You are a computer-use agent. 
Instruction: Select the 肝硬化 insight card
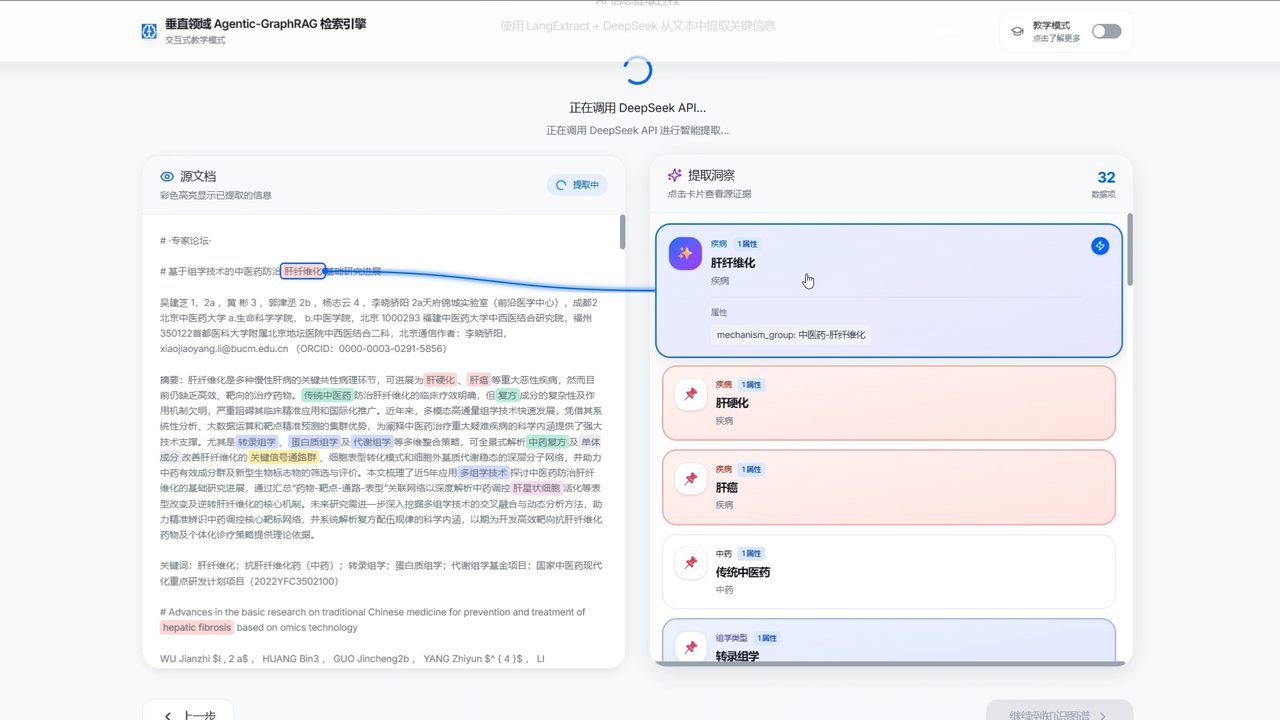[889, 403]
